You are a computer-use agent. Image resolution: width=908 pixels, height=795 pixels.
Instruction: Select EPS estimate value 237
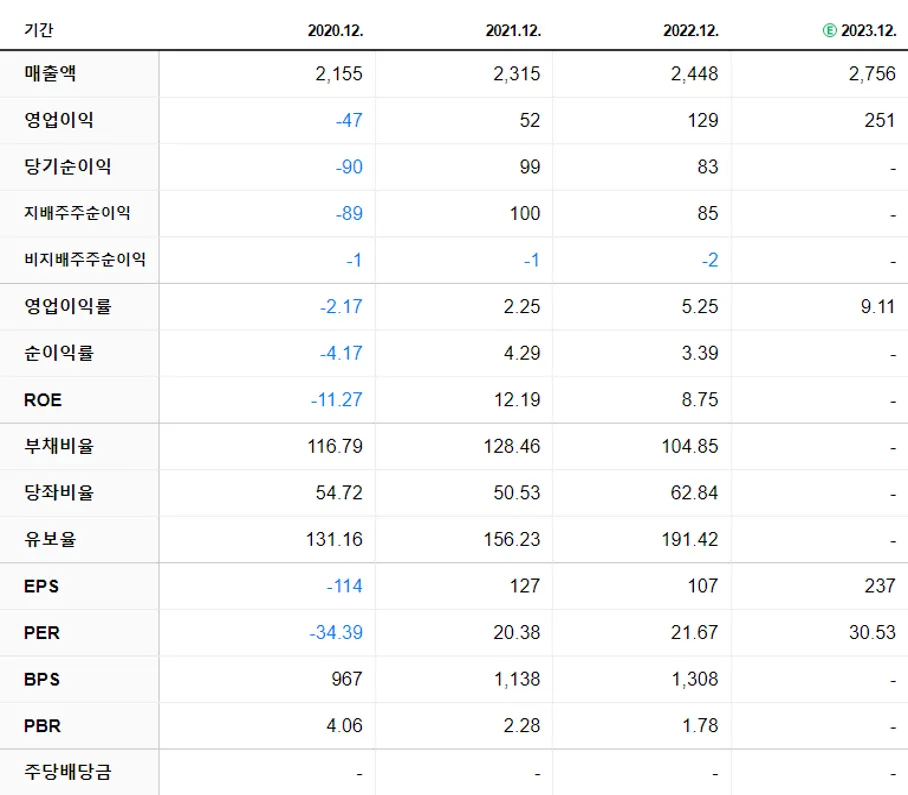(880, 586)
